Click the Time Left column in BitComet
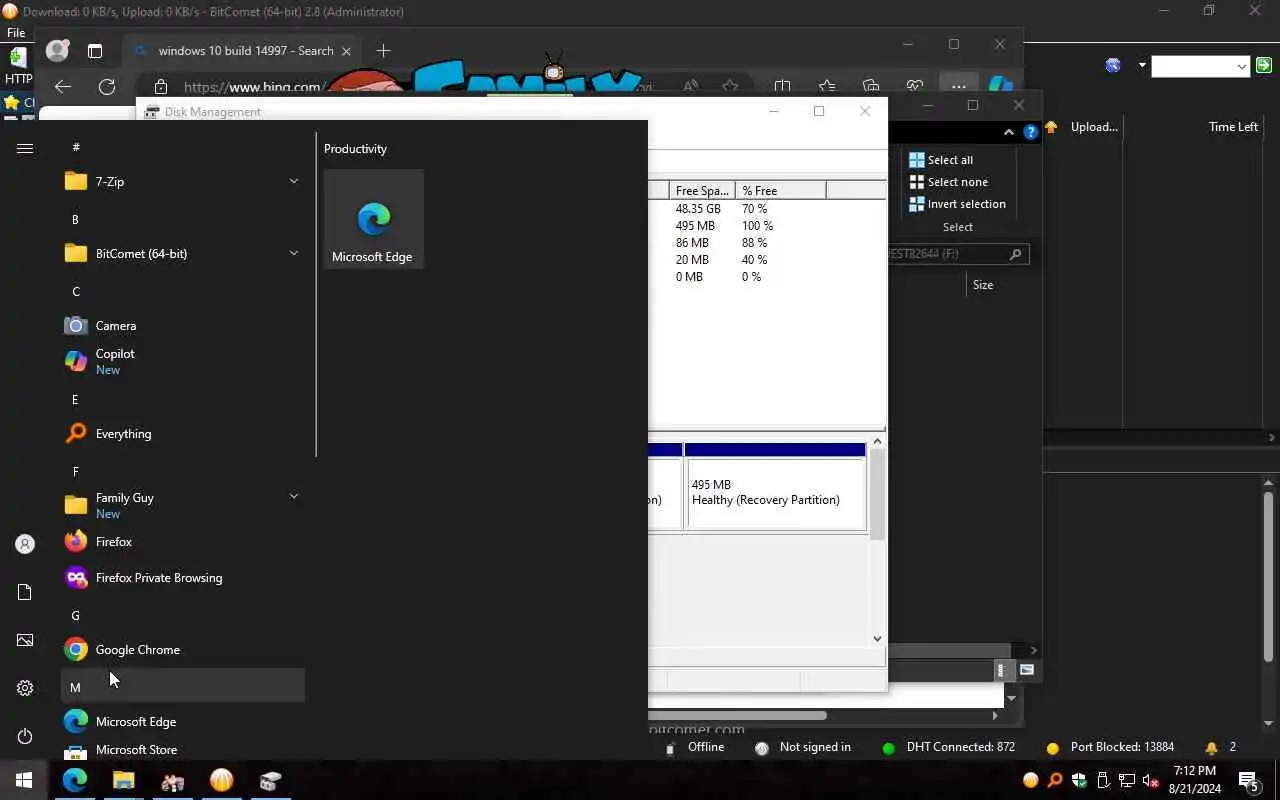Viewport: 1280px width, 800px height. 1233,127
